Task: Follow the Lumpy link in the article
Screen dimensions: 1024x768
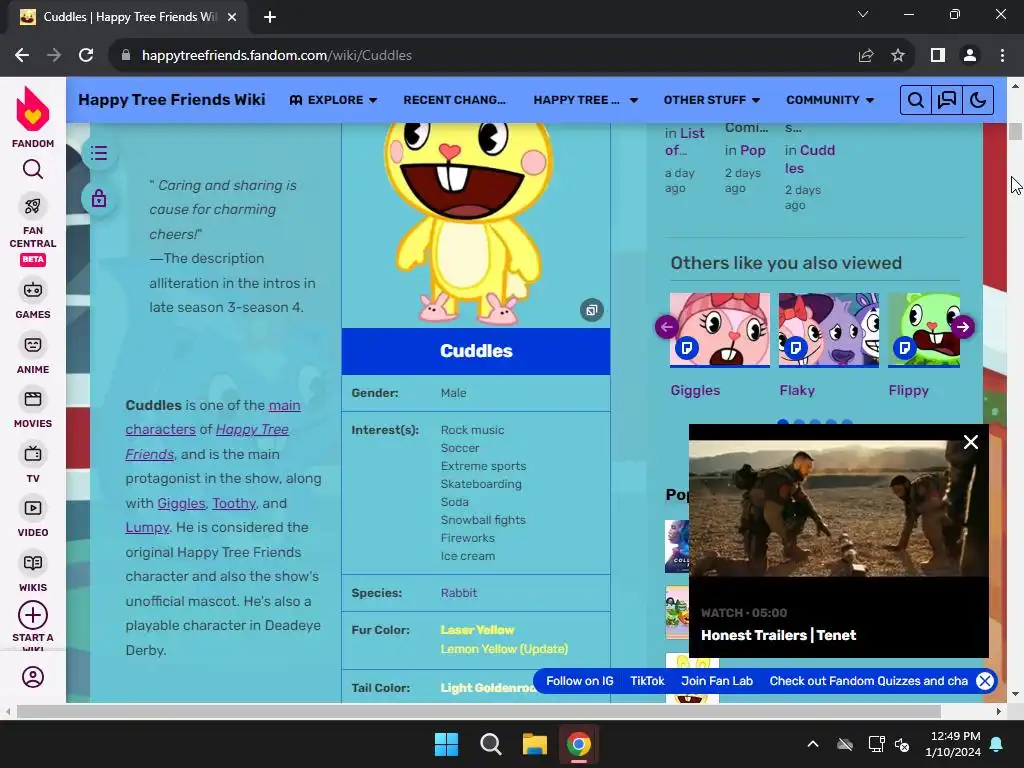Action: coord(147,528)
